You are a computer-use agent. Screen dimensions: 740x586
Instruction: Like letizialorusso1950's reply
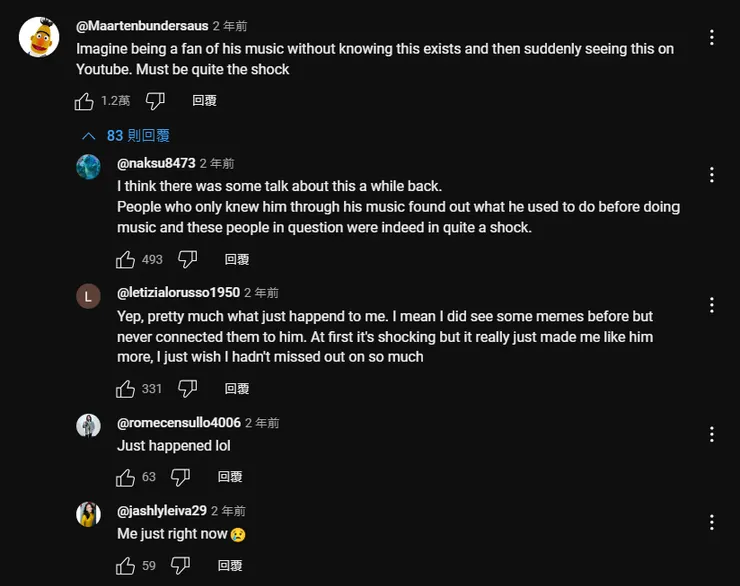click(126, 389)
